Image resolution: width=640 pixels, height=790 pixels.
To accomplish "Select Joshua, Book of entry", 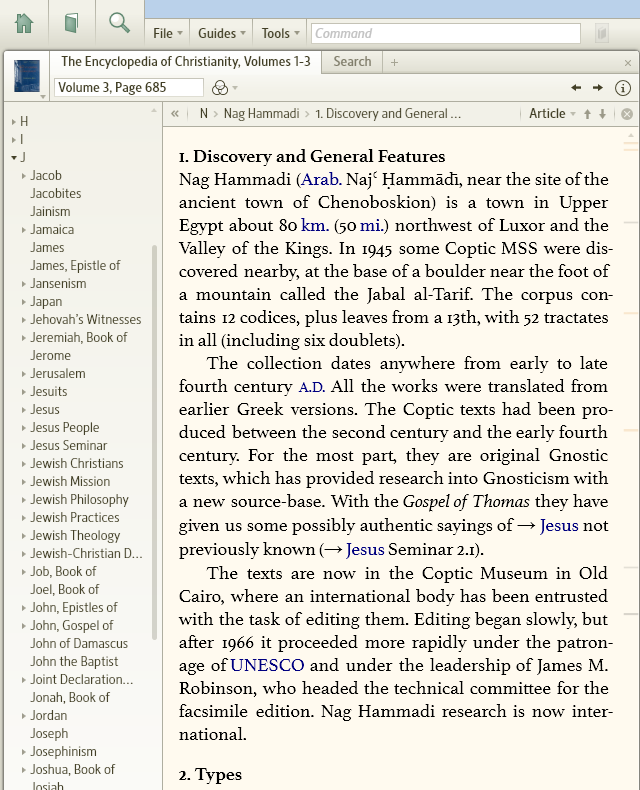I will (73, 770).
